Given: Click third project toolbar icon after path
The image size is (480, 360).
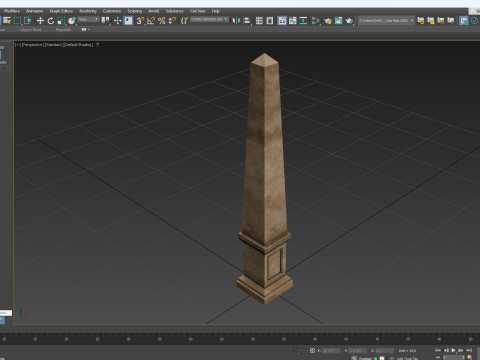Looking at the screenshot, I should tap(441, 21).
